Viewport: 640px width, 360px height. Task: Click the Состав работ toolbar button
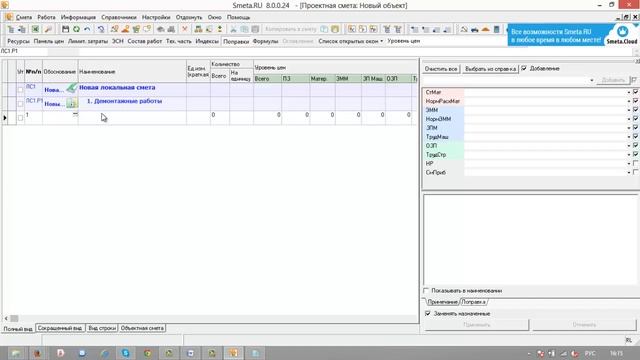point(144,41)
